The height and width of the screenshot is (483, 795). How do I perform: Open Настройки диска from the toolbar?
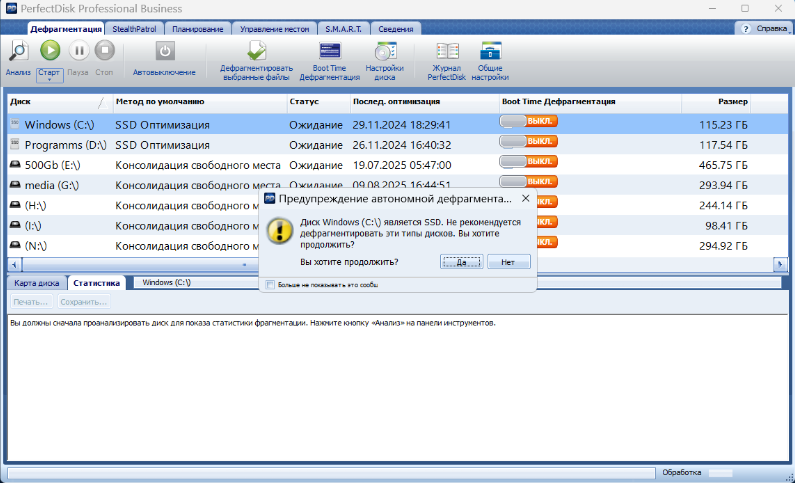(x=384, y=51)
